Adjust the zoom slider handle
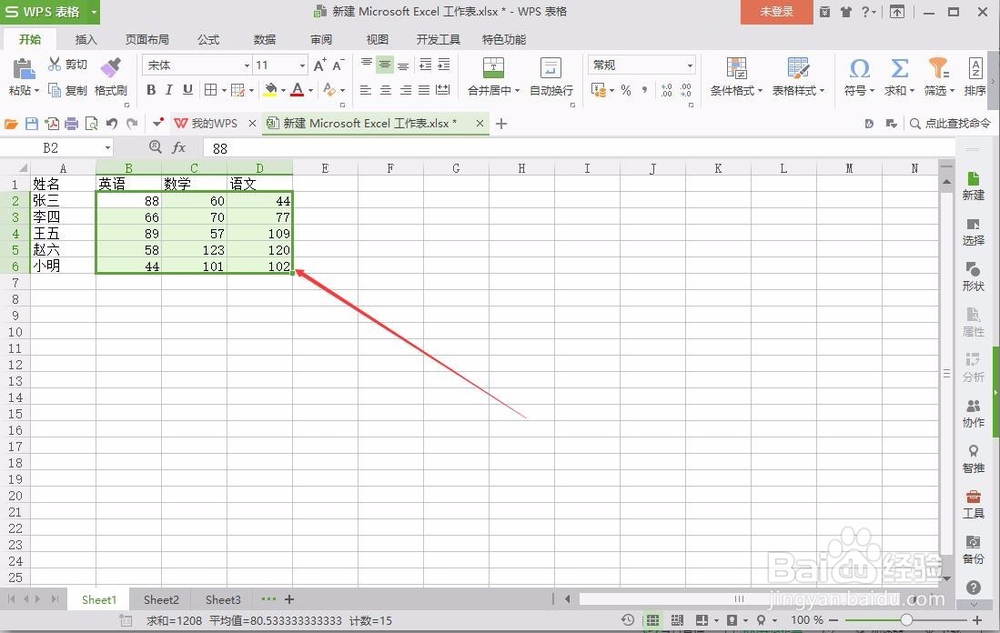Image resolution: width=1000 pixels, height=633 pixels. 906,620
